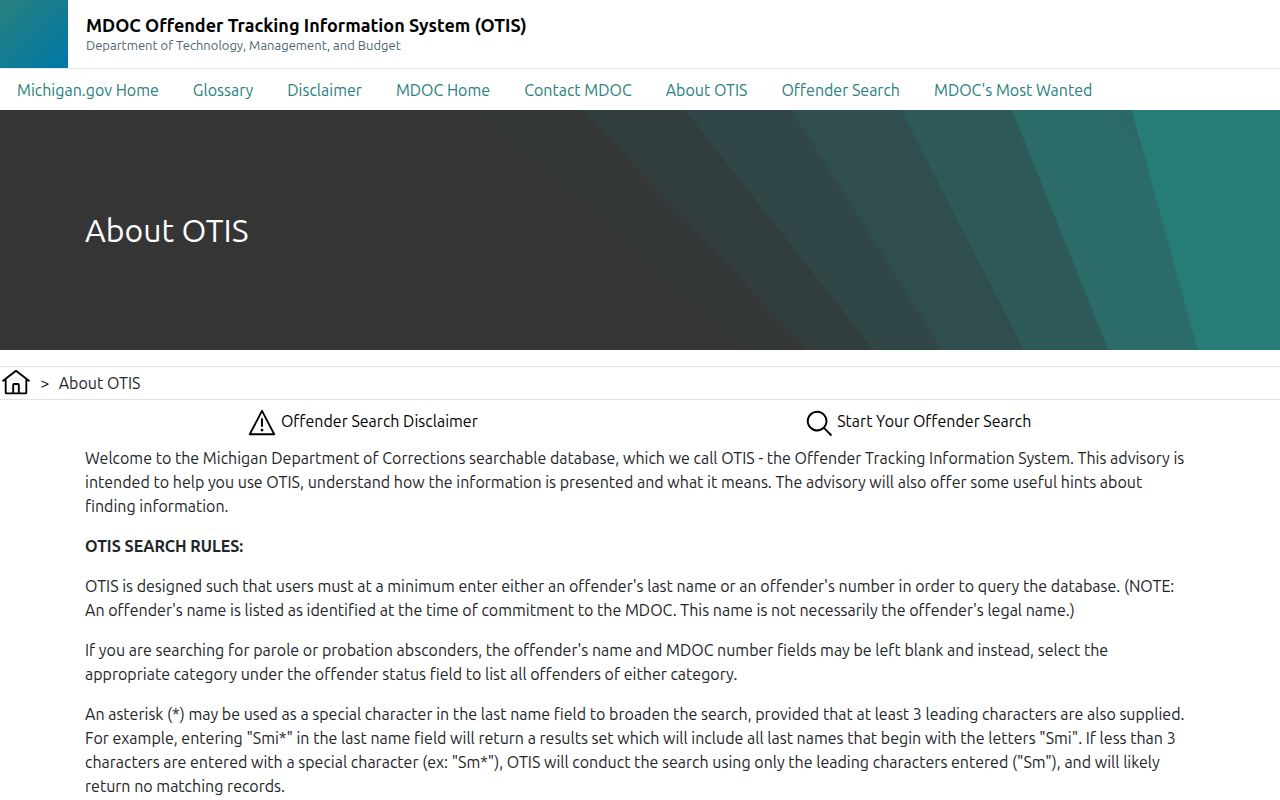Open Offender Search in the navigation bar
This screenshot has height=800, width=1280.
coord(841,90)
